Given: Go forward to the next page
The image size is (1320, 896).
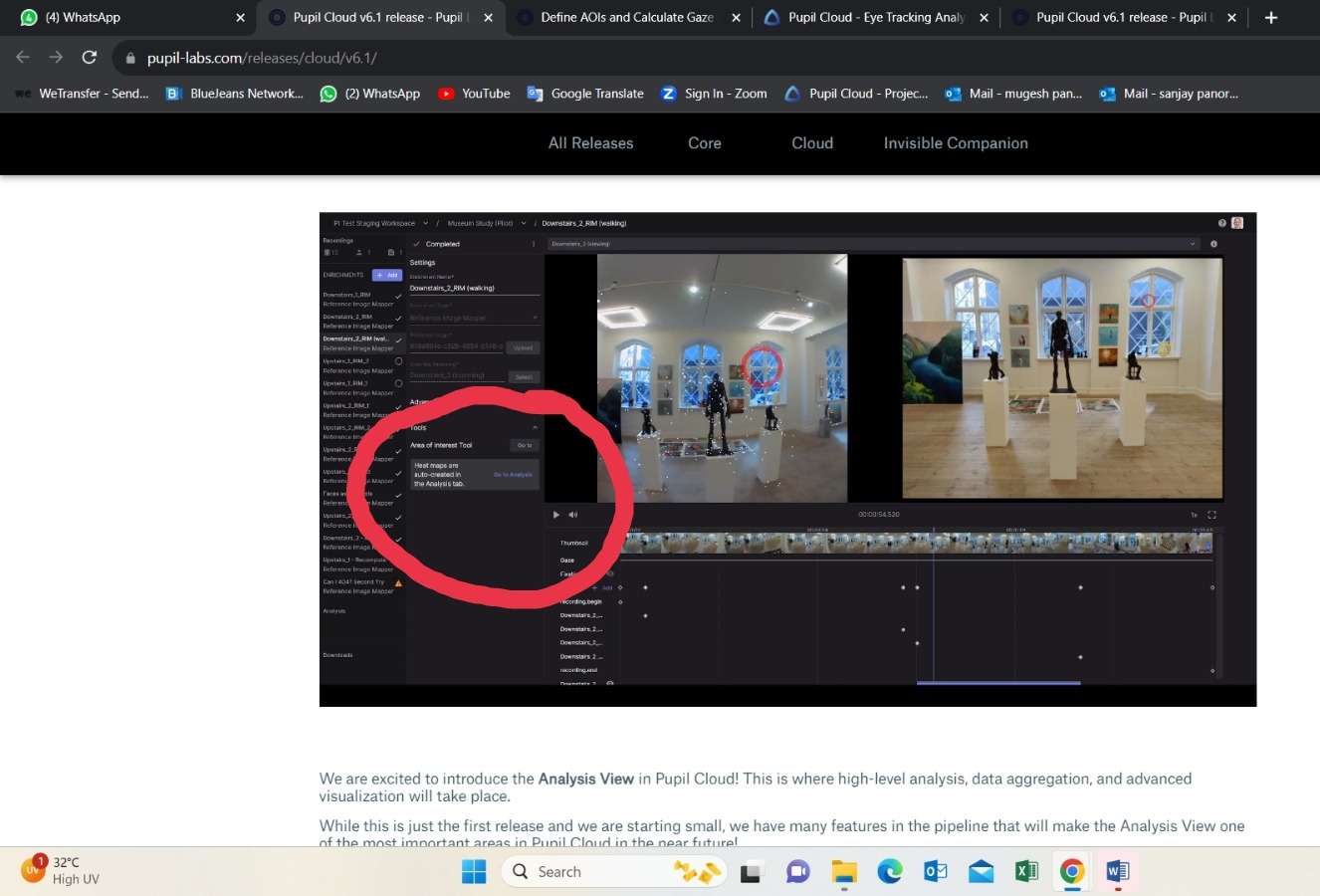Looking at the screenshot, I should tap(56, 57).
